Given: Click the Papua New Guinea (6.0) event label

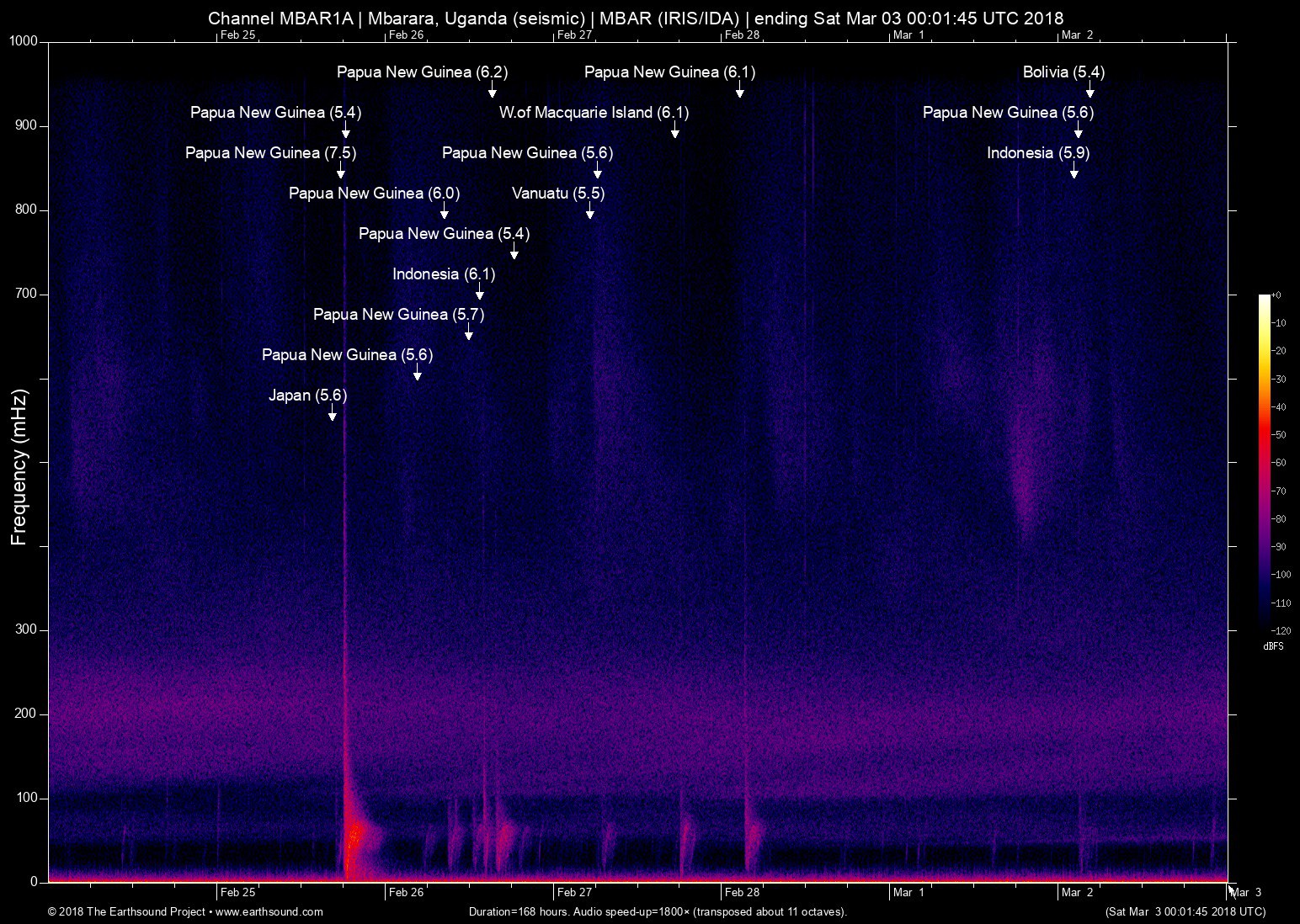Looking at the screenshot, I should click(x=374, y=194).
